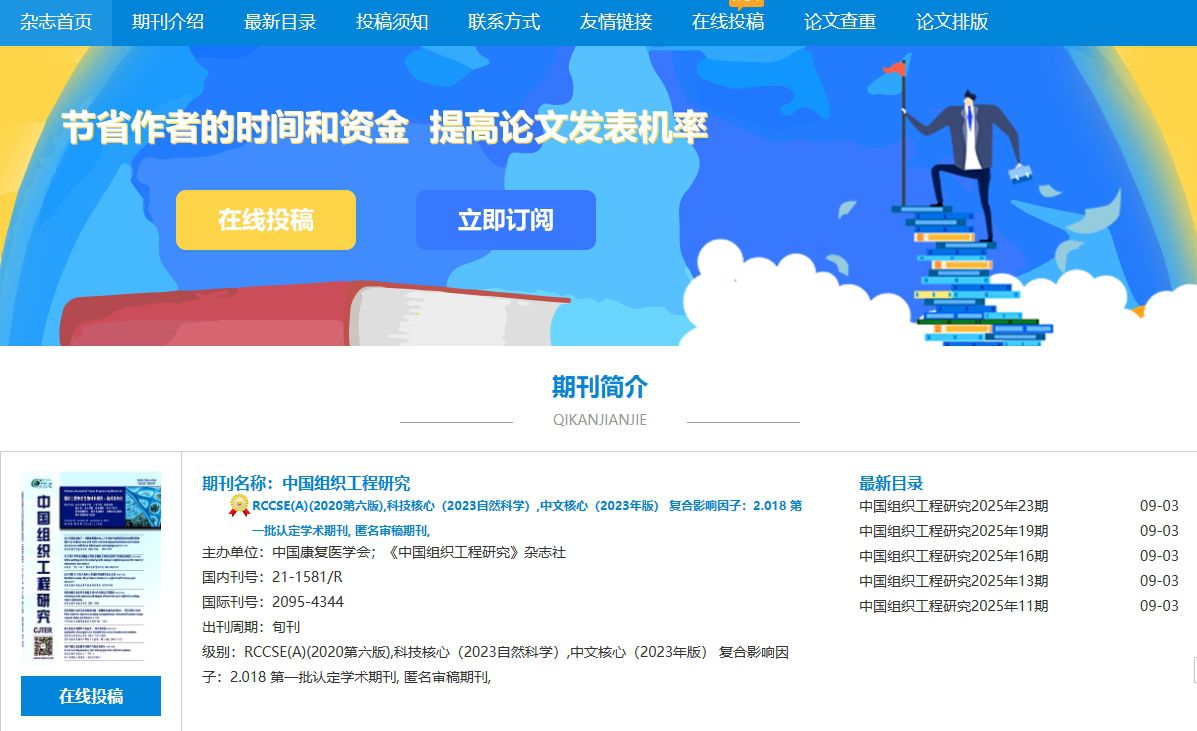Click the 最新目录 sidebar heading
The width and height of the screenshot is (1197, 731).
pos(891,483)
